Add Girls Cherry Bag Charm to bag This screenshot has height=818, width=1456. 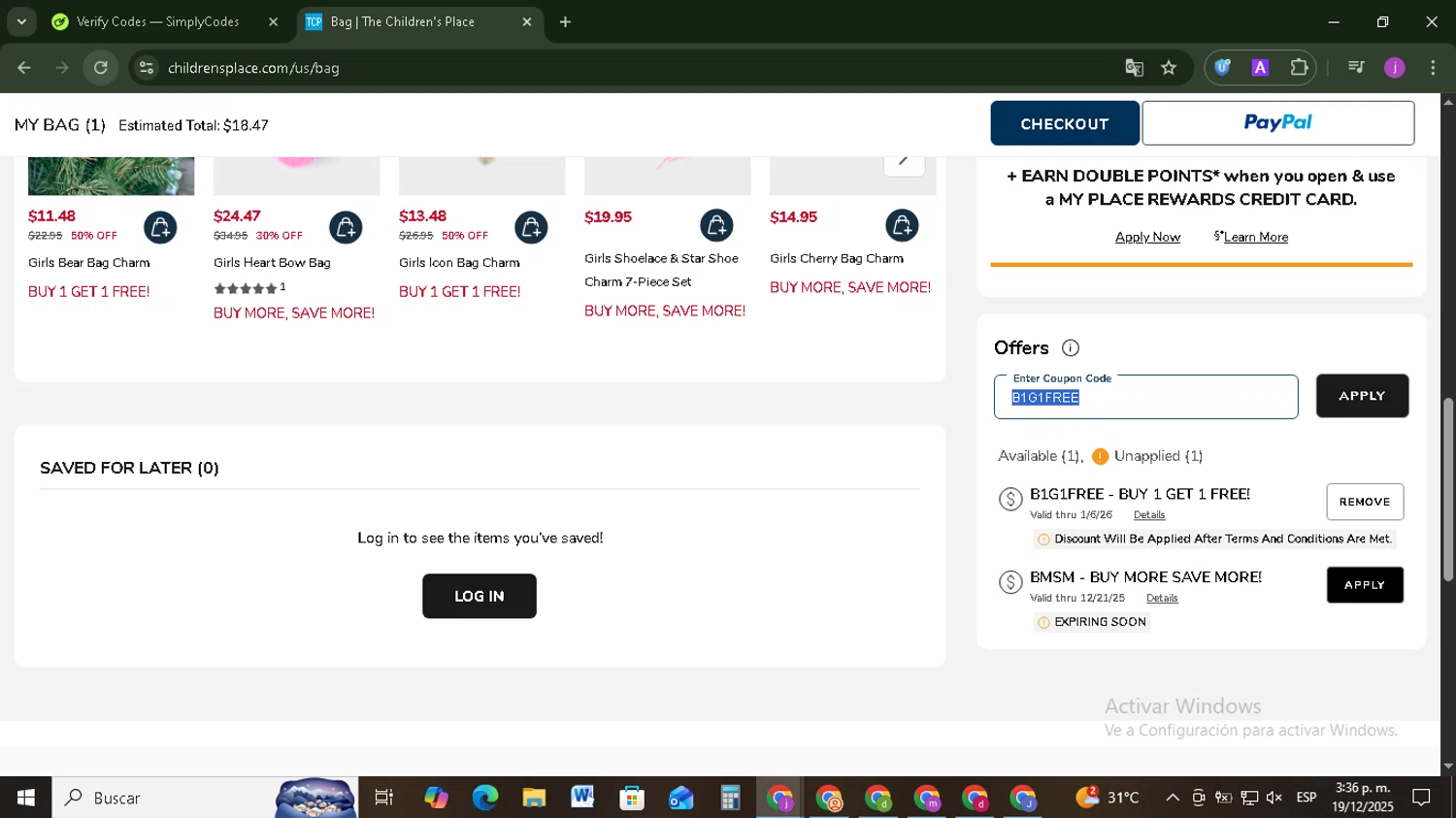[902, 226]
